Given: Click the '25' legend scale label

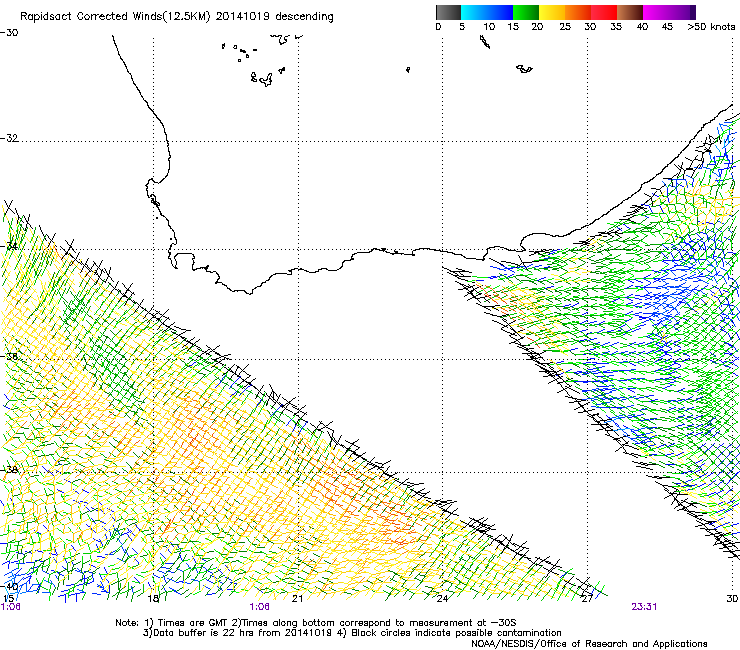Looking at the screenshot, I should 565,27.
